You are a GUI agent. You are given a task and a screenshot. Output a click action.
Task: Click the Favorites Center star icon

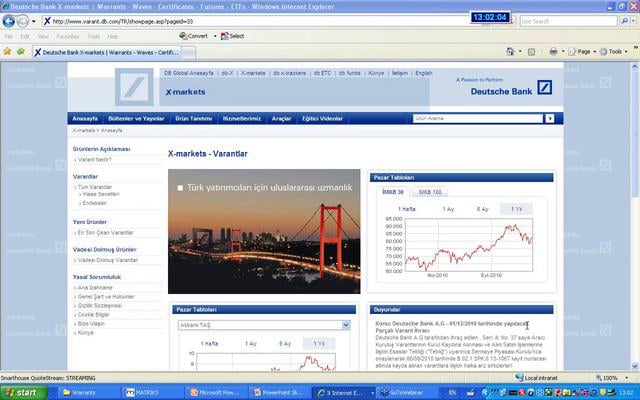point(7,51)
